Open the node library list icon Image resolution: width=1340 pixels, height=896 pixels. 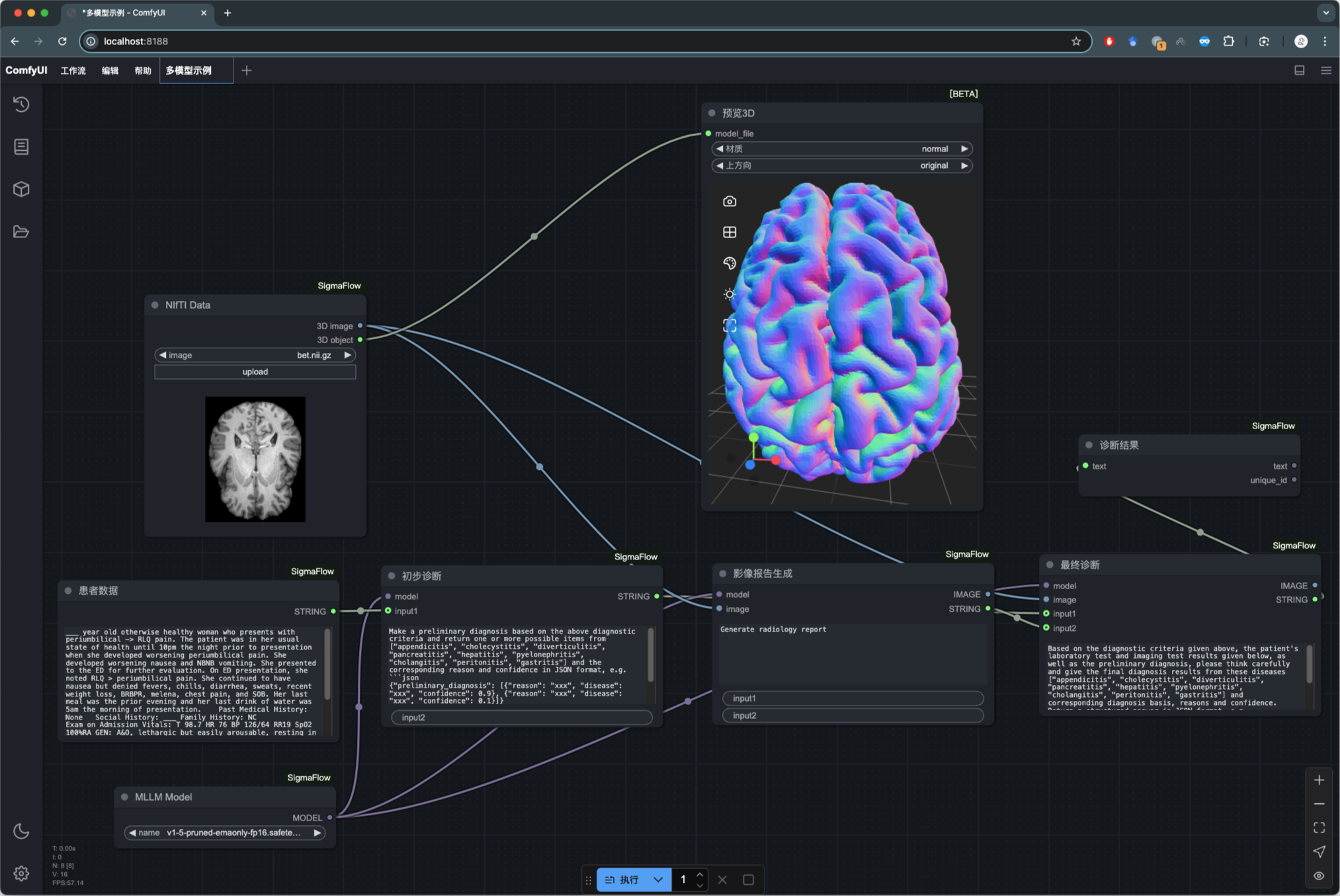pos(21,147)
